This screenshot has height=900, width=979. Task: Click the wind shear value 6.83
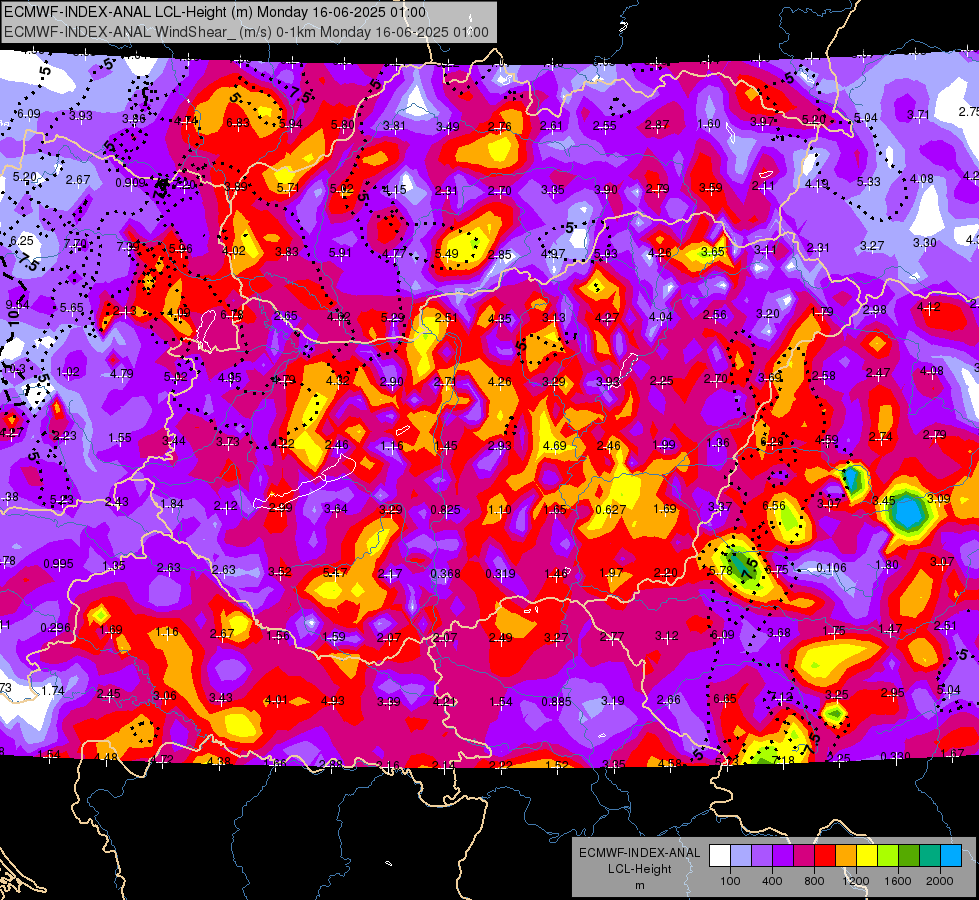[x=238, y=123]
